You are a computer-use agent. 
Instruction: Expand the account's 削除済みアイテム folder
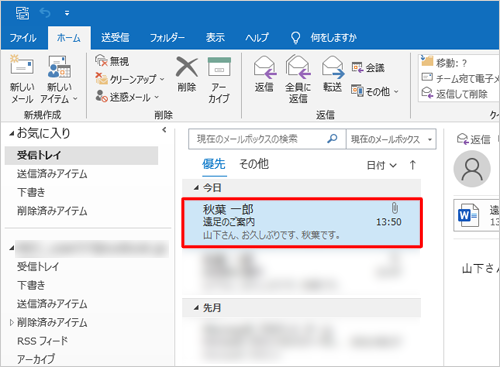coord(12,322)
